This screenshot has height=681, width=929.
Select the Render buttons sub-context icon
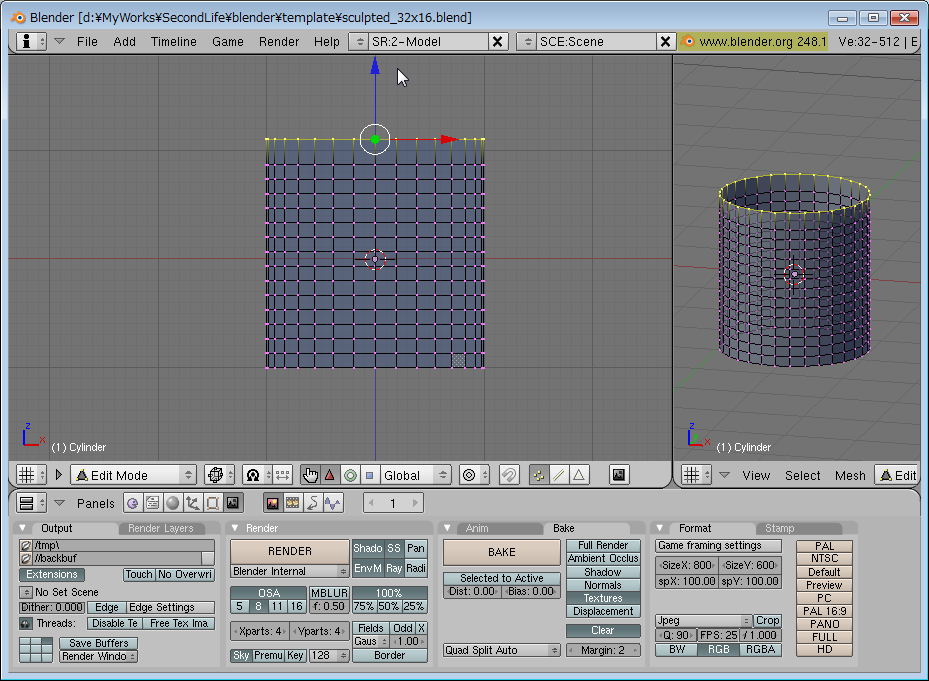click(x=273, y=504)
